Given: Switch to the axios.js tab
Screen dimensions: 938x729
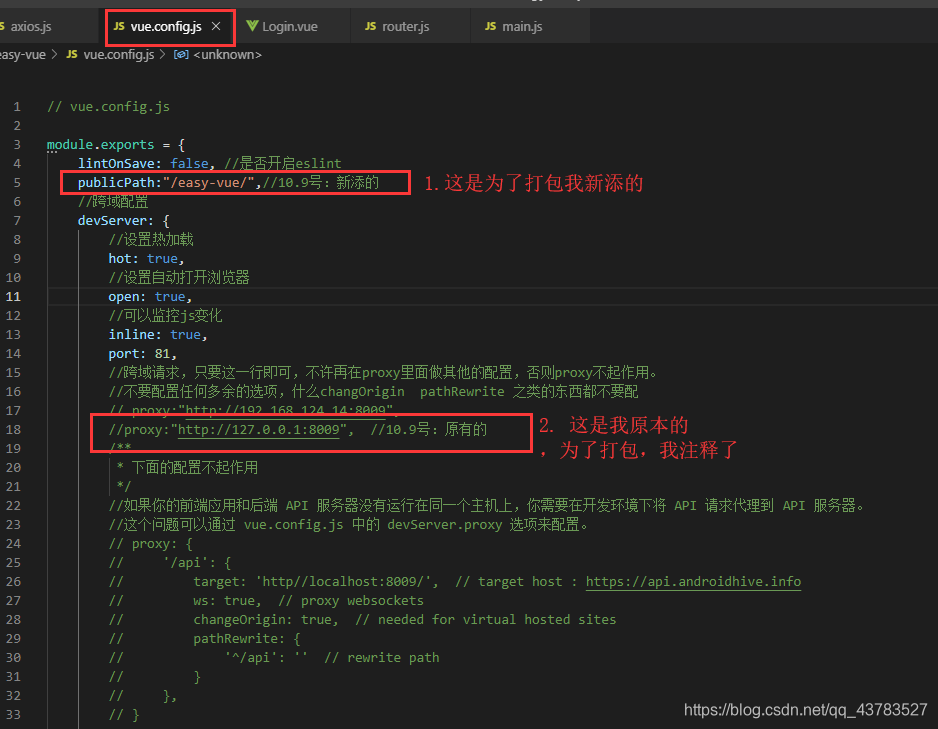Looking at the screenshot, I should 29,26.
